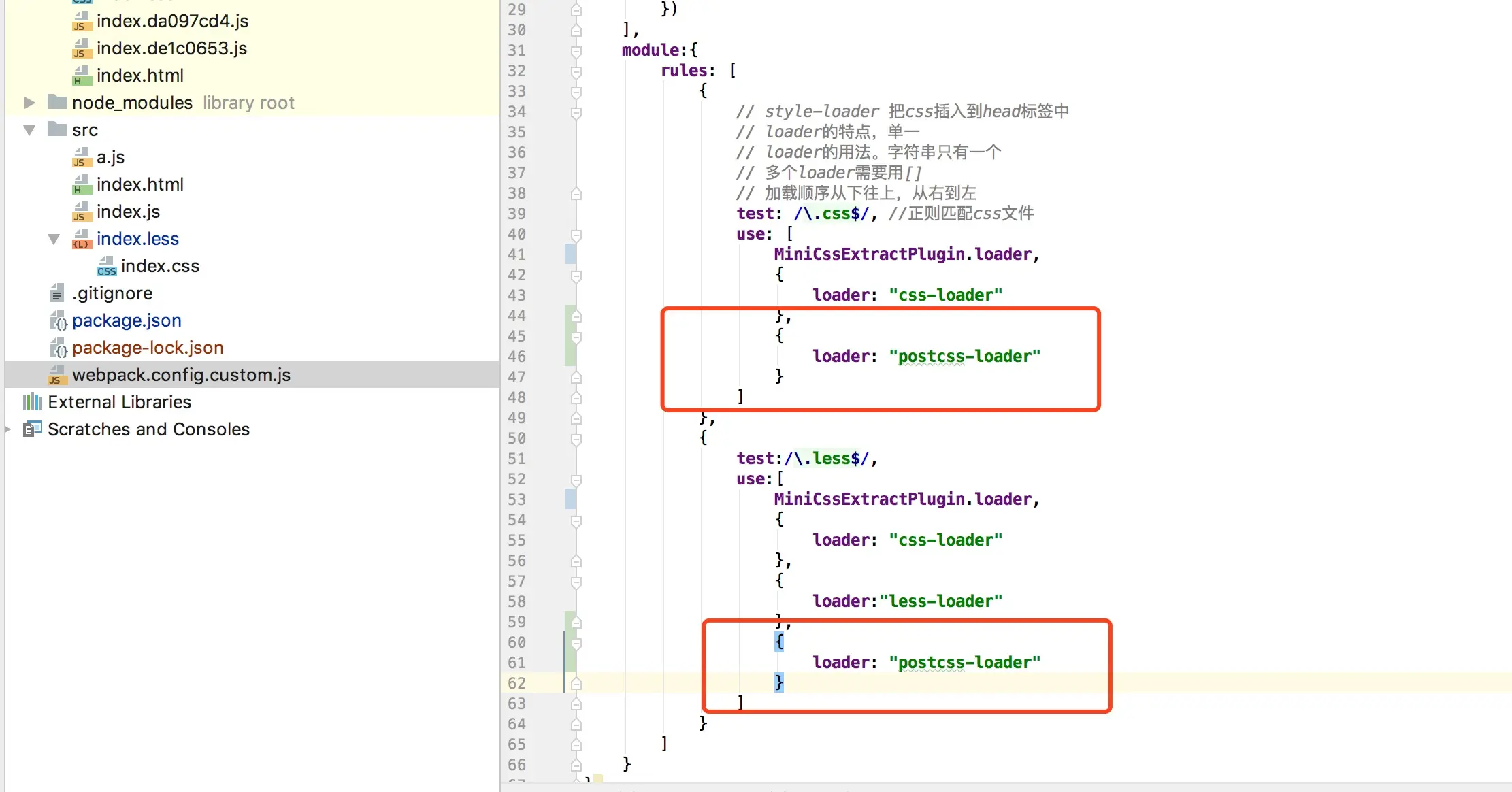This screenshot has height=792, width=1512.
Task: Collapse nested files under index.less
Action: tap(54, 239)
